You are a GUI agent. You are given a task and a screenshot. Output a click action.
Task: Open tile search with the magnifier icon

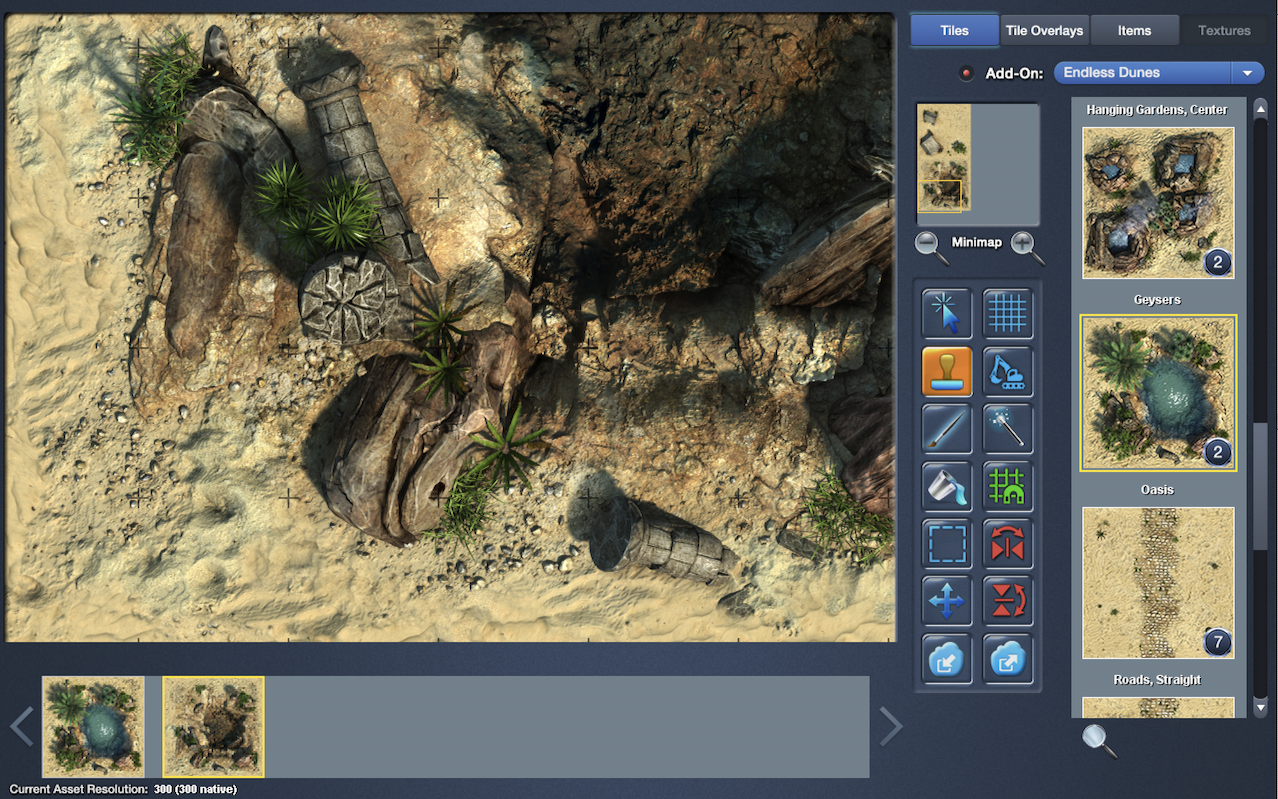(x=1099, y=740)
